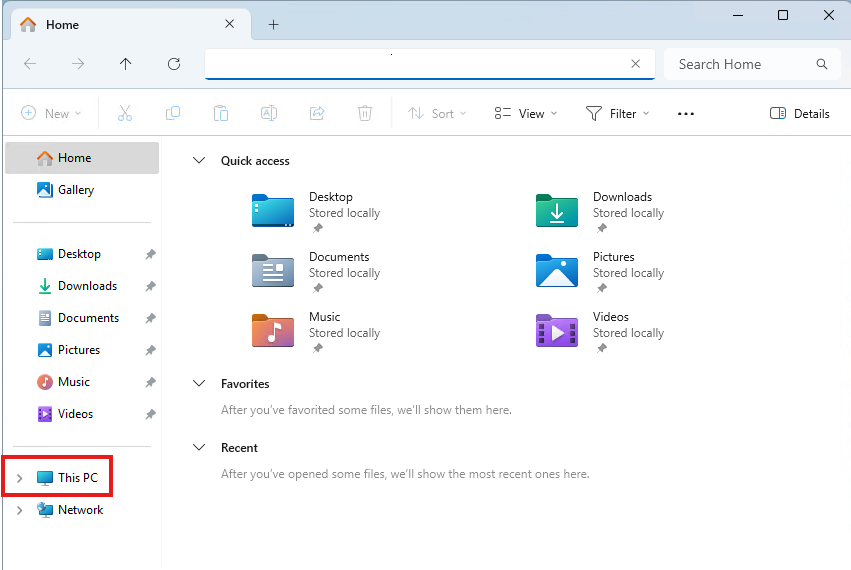851x570 pixels.
Task: Open the View dropdown menu
Action: [525, 113]
